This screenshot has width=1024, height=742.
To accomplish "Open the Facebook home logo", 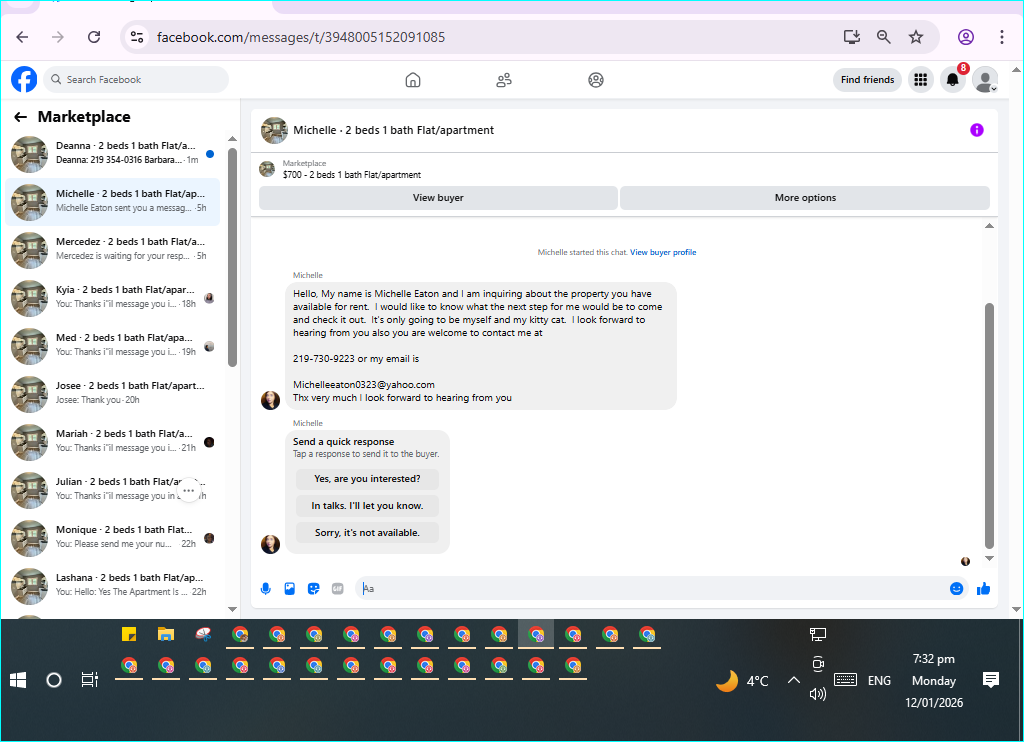I will (x=24, y=80).
